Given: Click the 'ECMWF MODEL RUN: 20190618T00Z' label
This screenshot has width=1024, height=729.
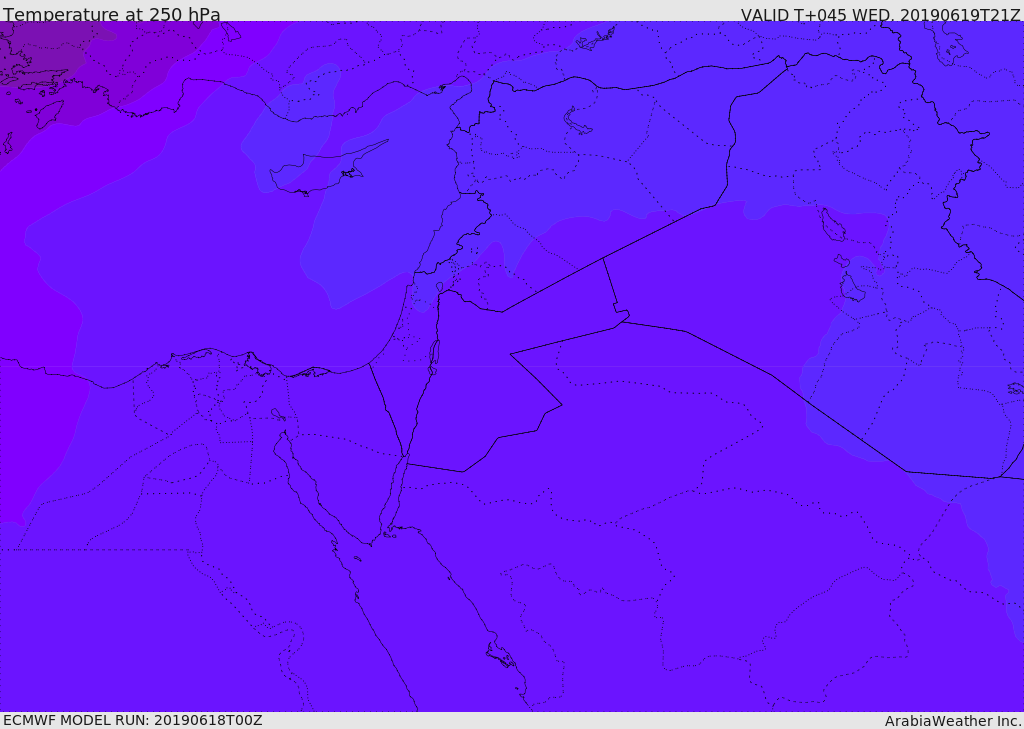Looking at the screenshot, I should (x=133, y=721).
